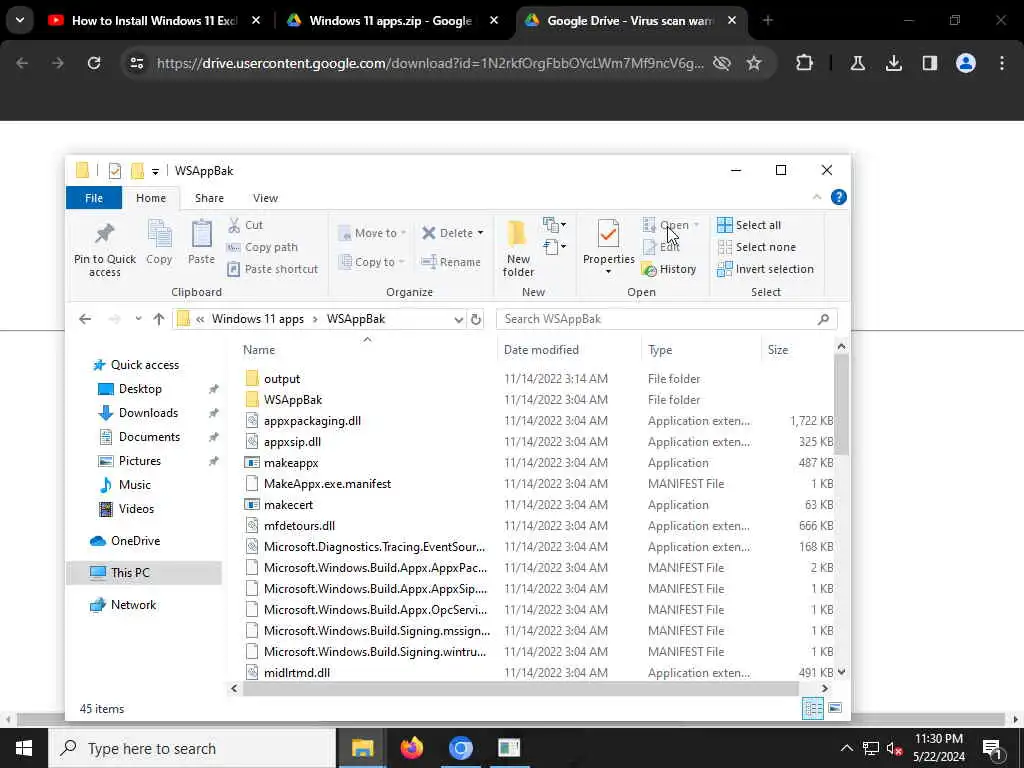Image resolution: width=1024 pixels, height=768 pixels.
Task: Click Windows 11 apps breadcrumb
Action: (258, 319)
